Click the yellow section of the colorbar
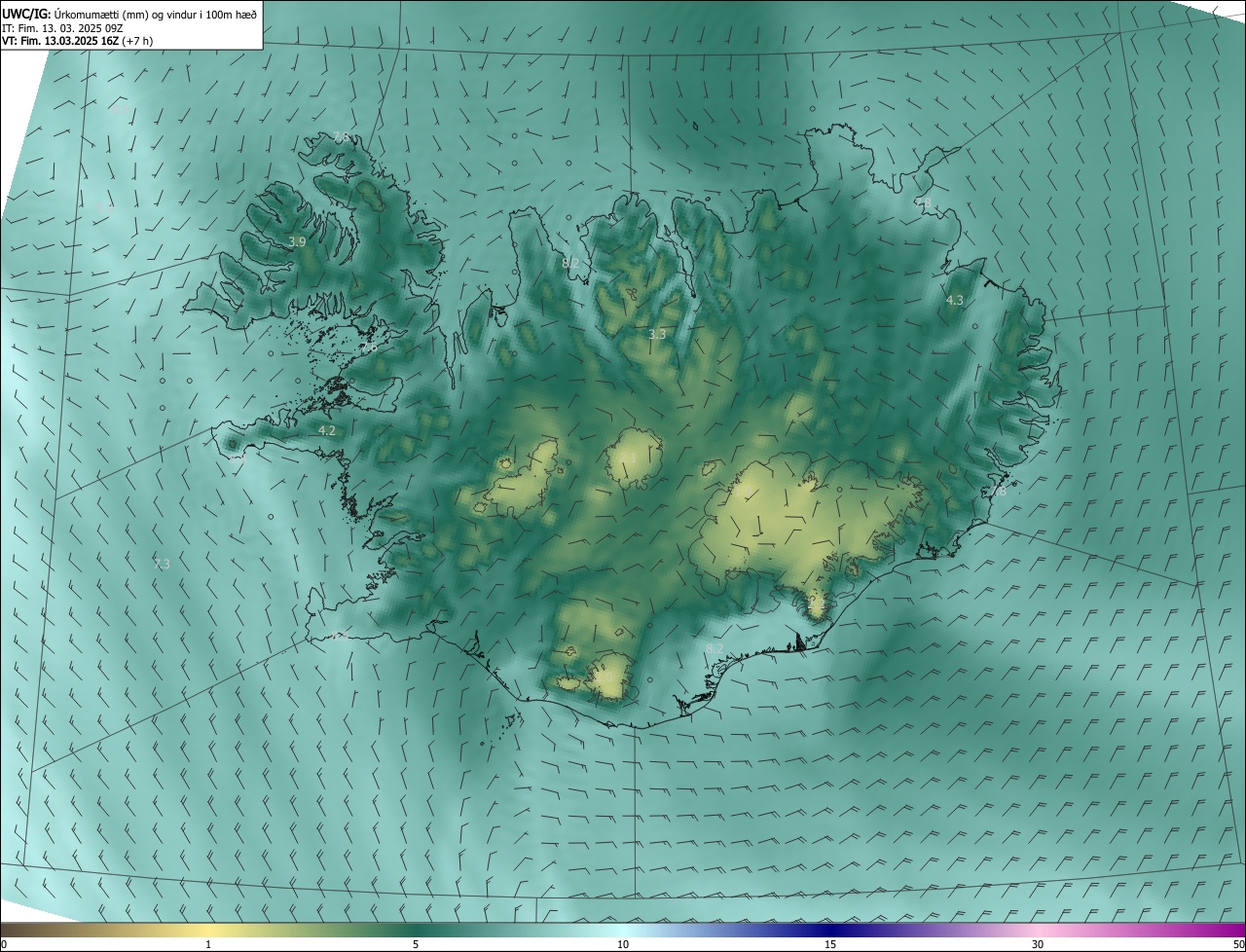This screenshot has width=1246, height=952. tap(208, 930)
